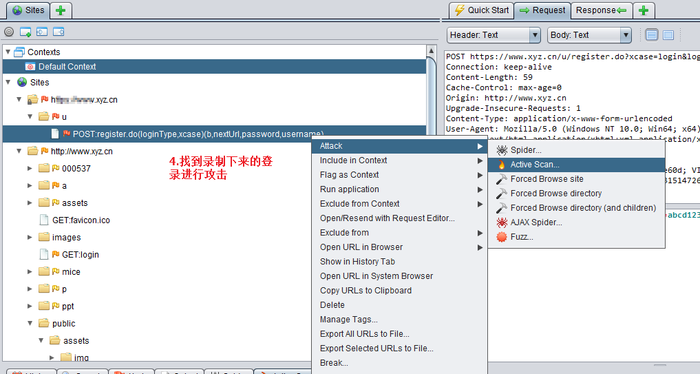Collapse the public folder
This screenshot has height=374, width=700.
point(30,323)
